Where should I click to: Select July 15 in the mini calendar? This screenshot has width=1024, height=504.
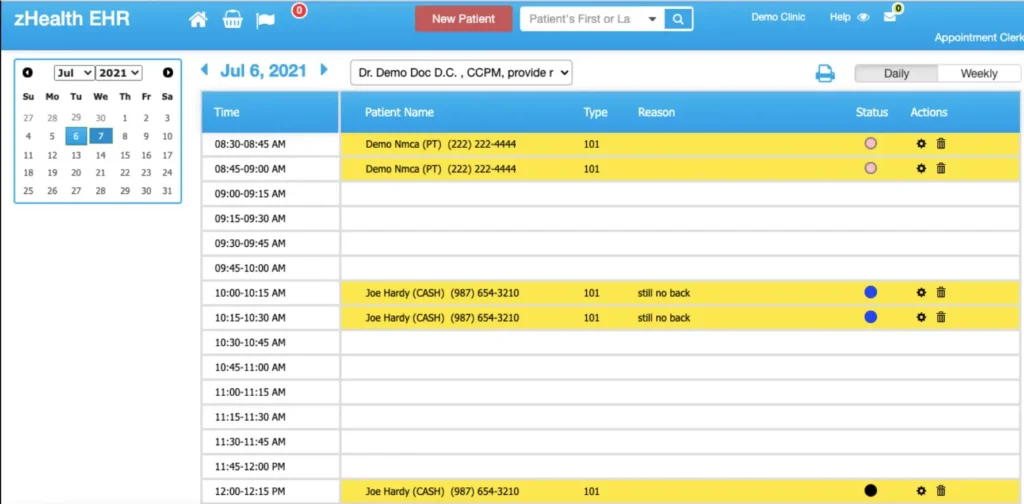[x=125, y=155]
